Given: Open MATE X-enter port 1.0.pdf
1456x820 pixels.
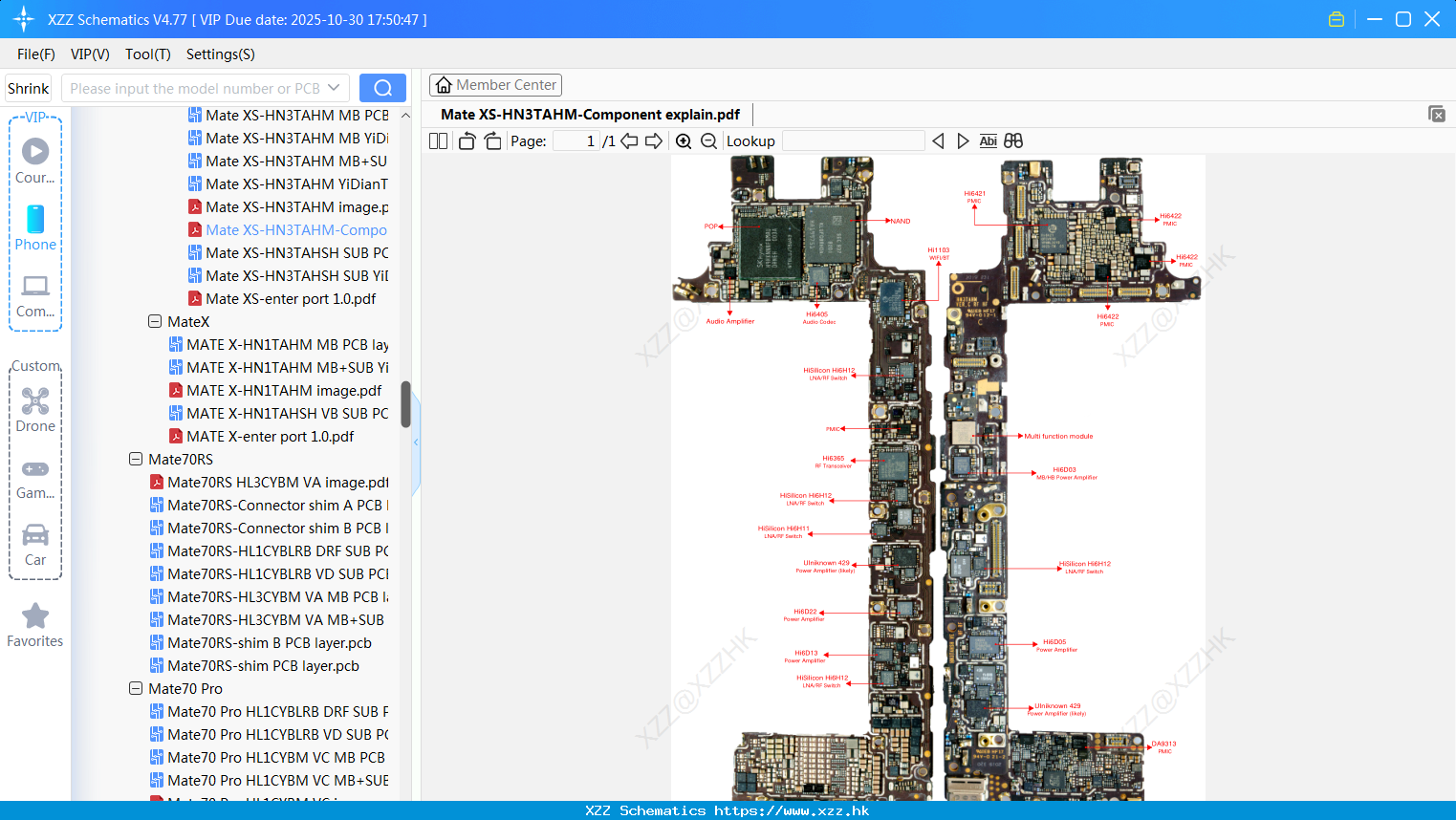Looking at the screenshot, I should (x=261, y=437).
